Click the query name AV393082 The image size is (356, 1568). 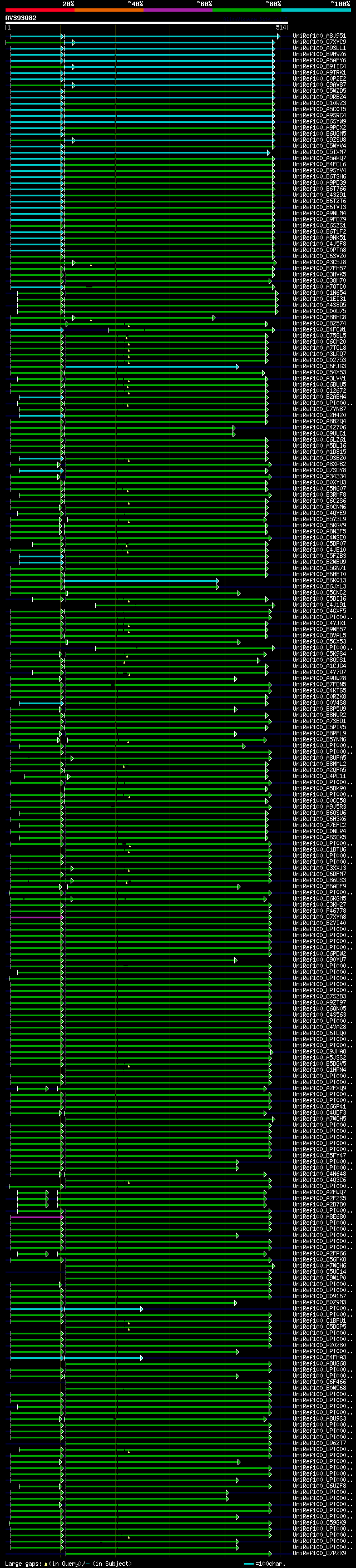21,18
